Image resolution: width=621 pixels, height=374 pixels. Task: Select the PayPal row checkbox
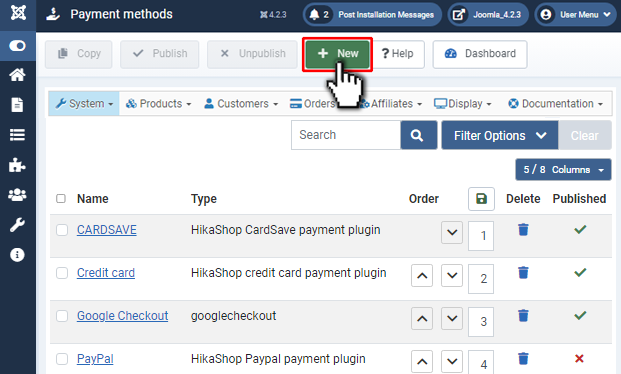tap(62, 359)
